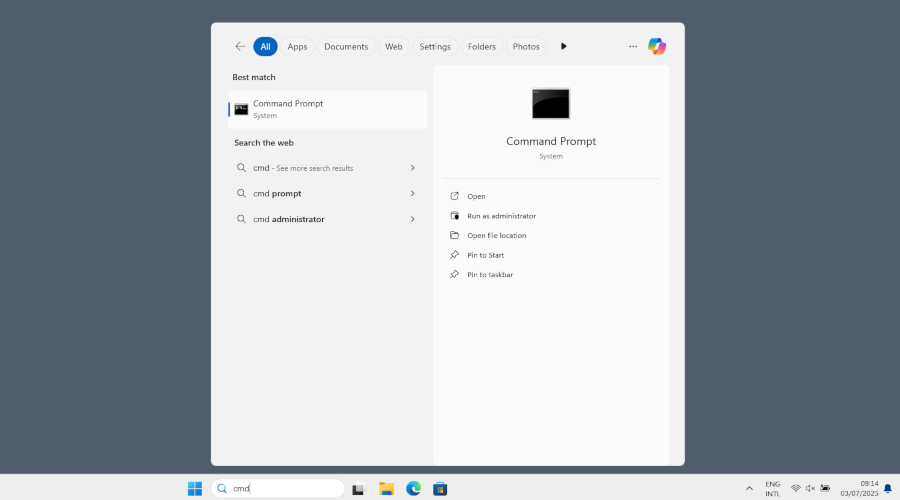
Task: Open the Windows Start button
Action: click(195, 489)
